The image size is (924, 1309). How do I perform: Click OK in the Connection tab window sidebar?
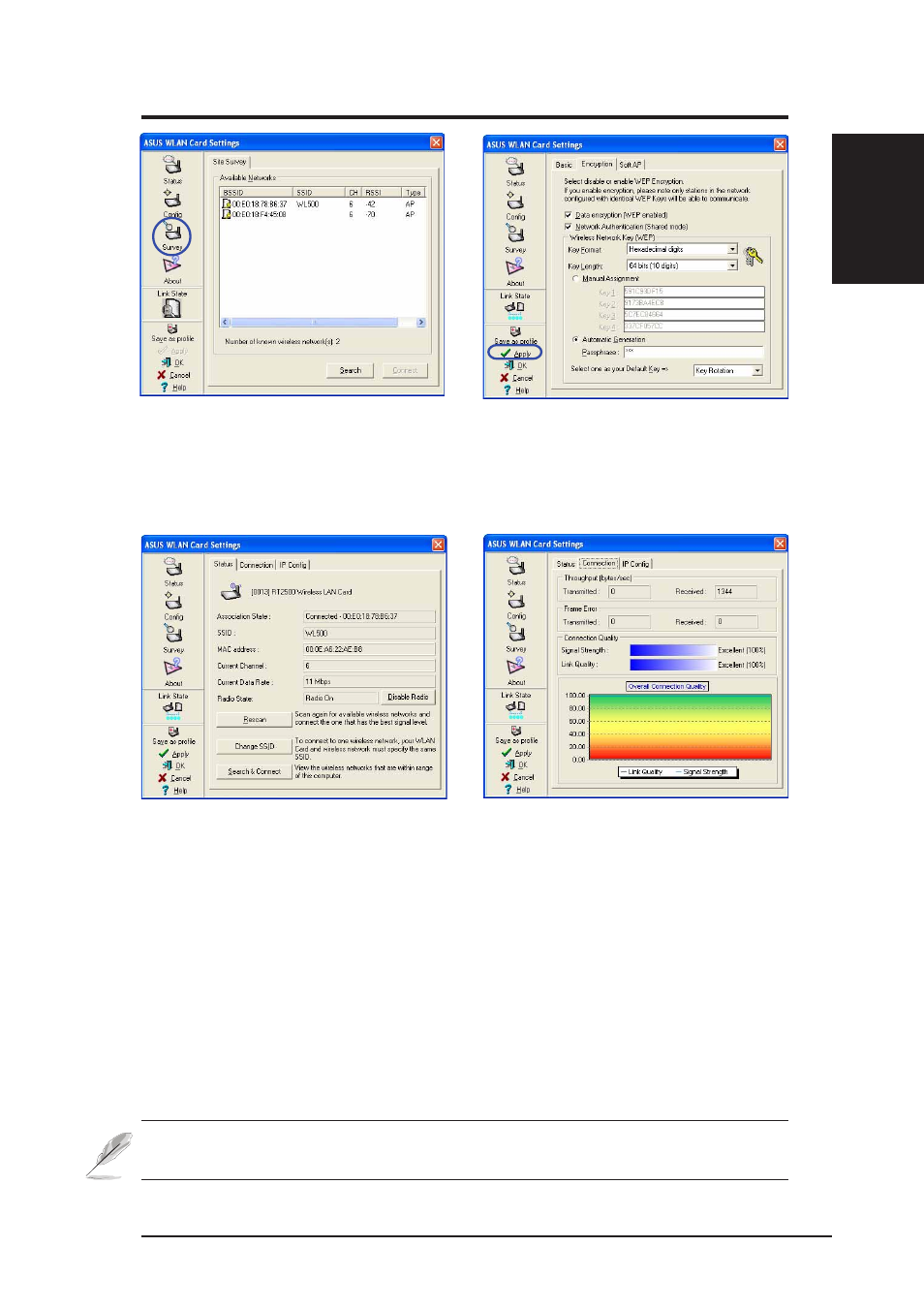(x=516, y=764)
